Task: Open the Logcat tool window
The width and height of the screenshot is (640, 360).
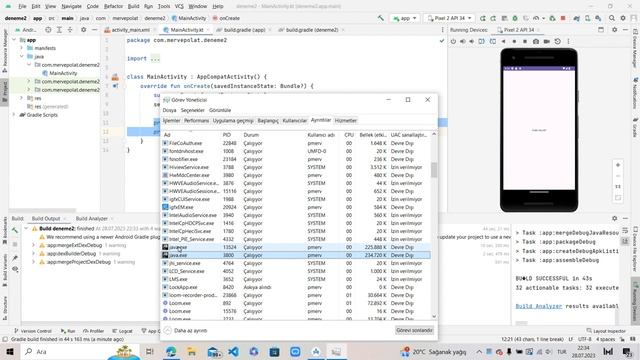Action: pyautogui.click(x=122, y=331)
